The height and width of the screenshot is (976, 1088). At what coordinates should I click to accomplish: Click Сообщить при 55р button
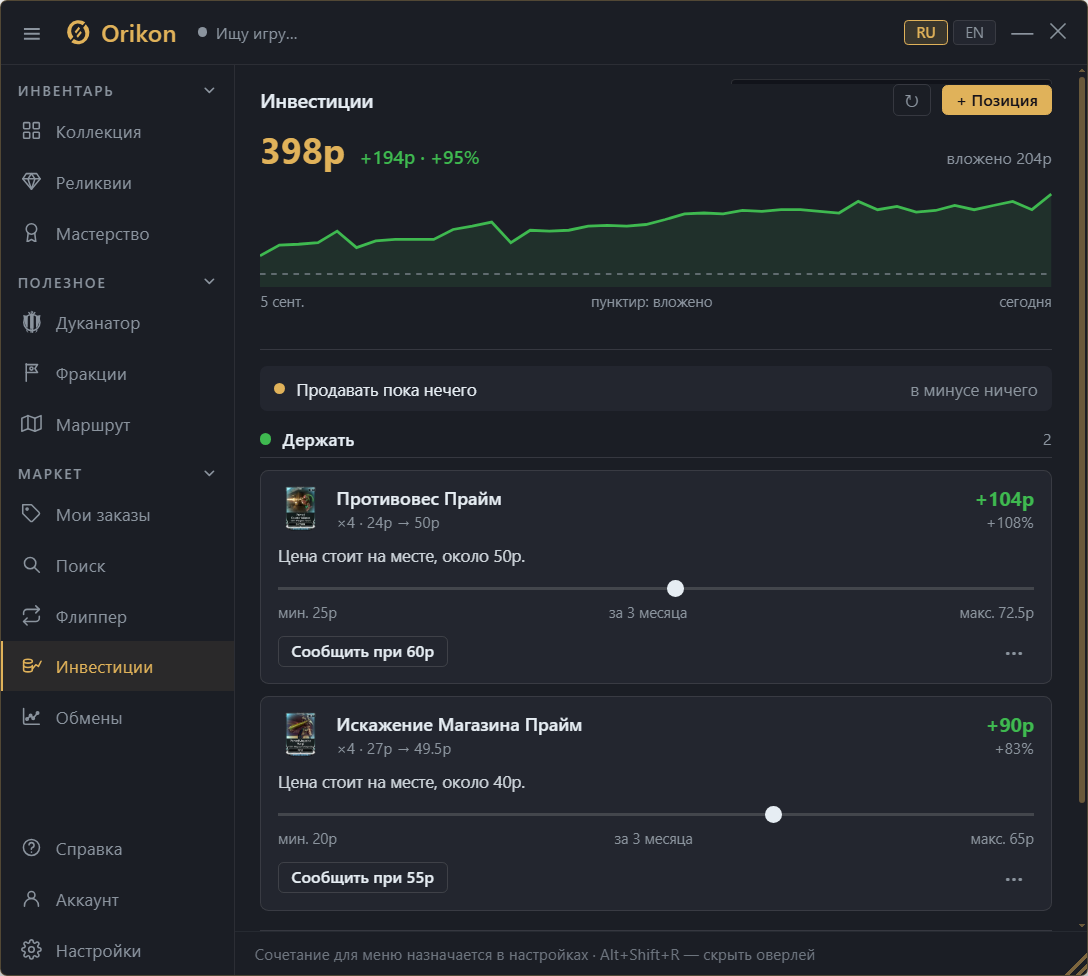click(362, 877)
